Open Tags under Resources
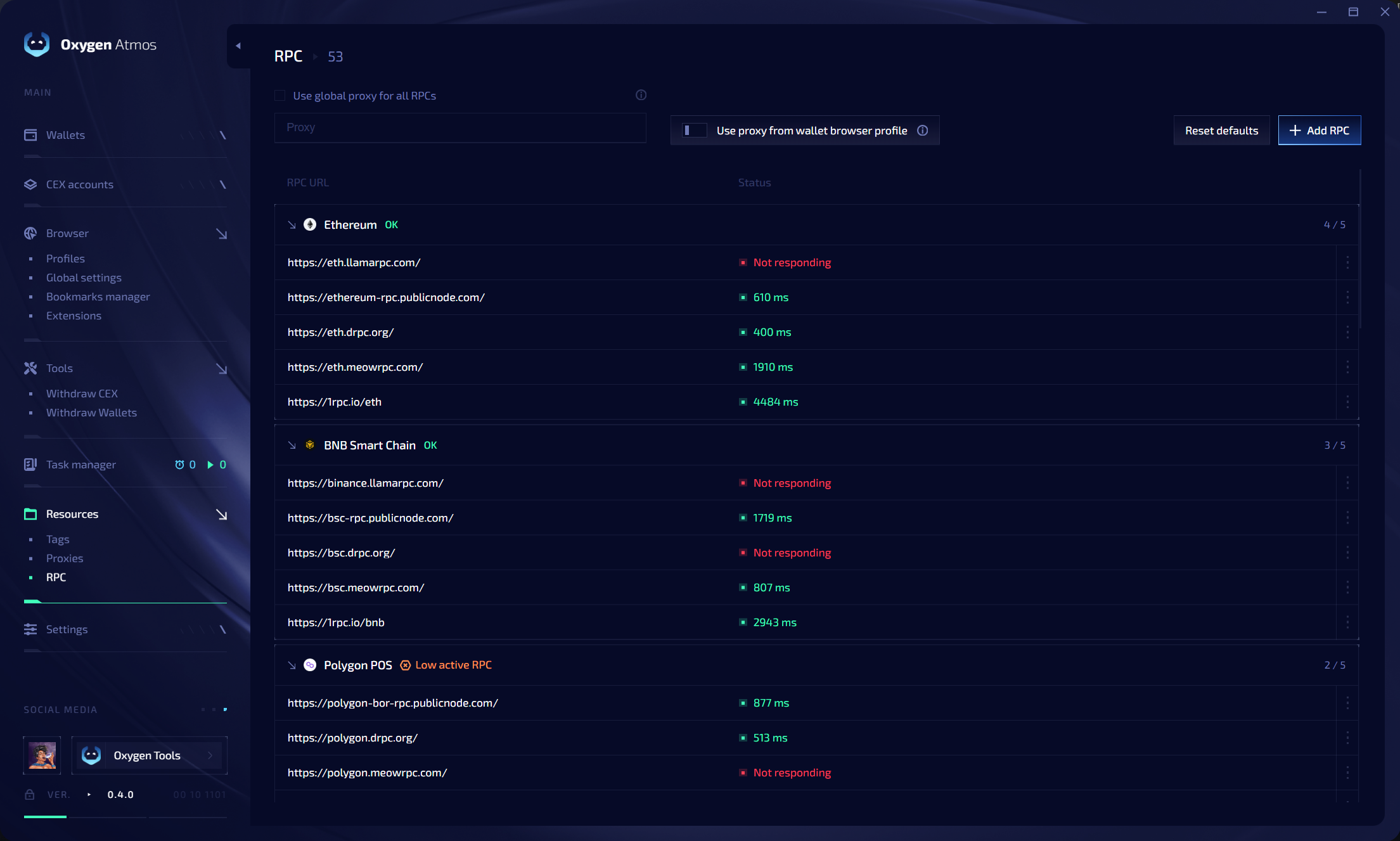This screenshot has height=841, width=1400. pos(58,539)
